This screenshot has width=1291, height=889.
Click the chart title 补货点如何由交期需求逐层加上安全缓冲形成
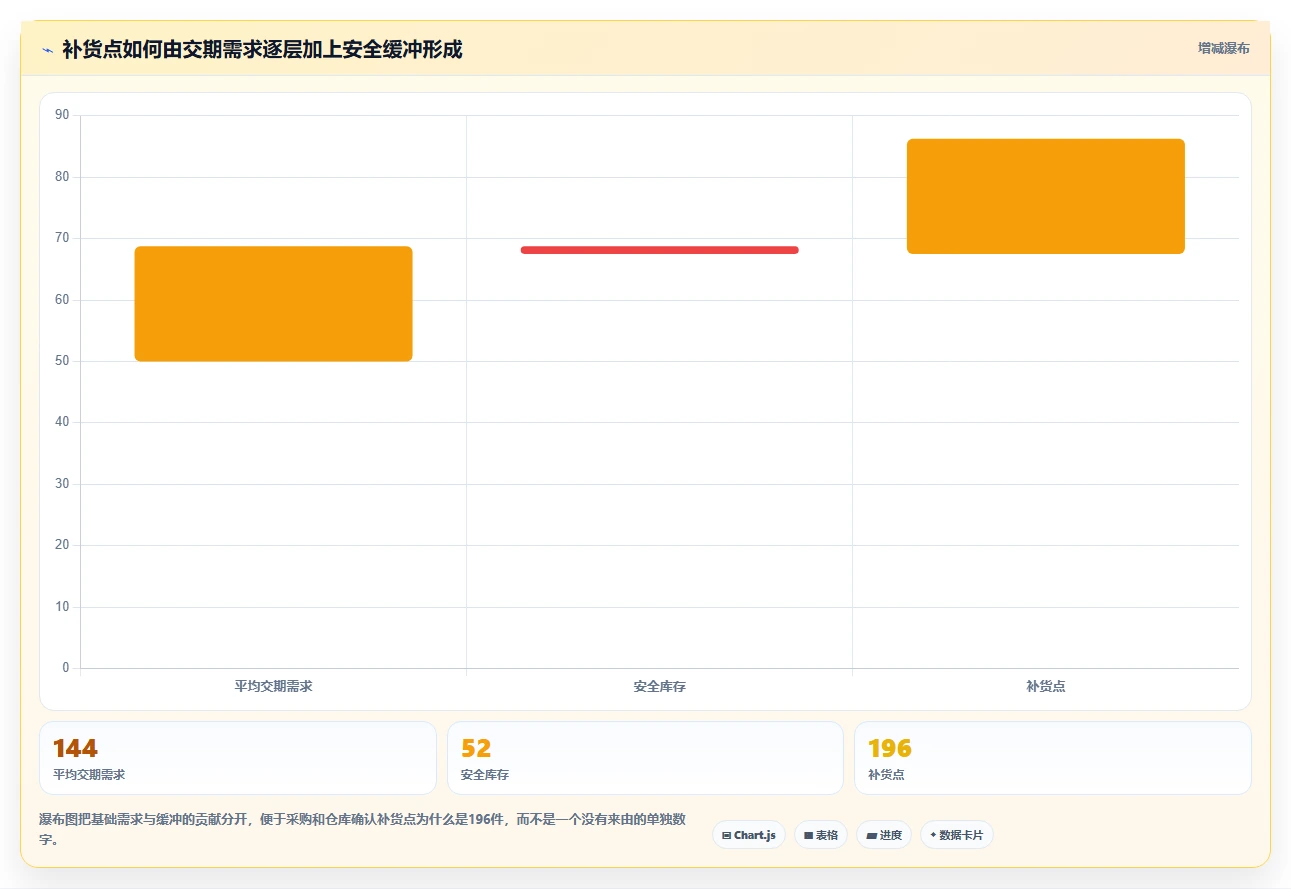coord(262,49)
